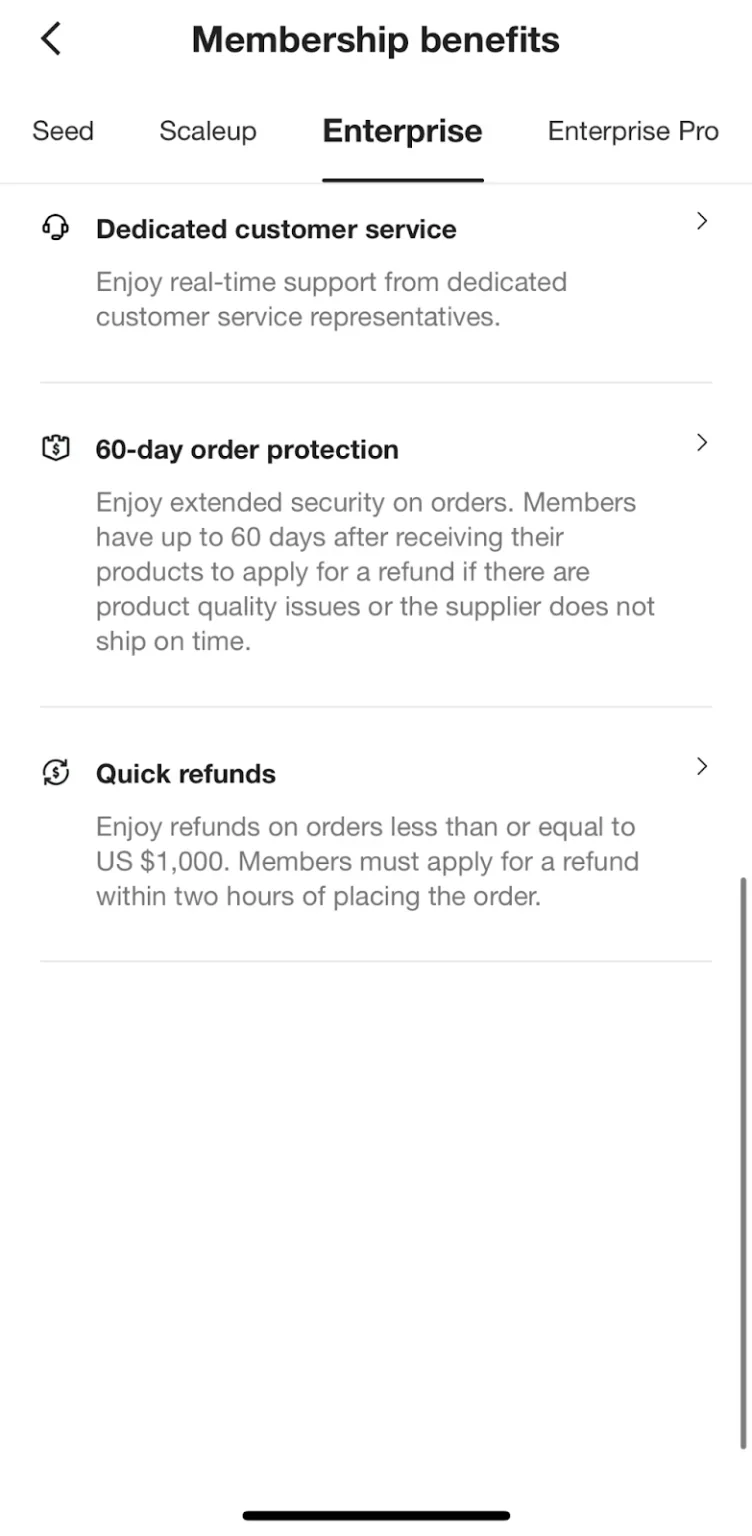Click the Membership benefits page title
The image size is (752, 1536).
tap(376, 40)
